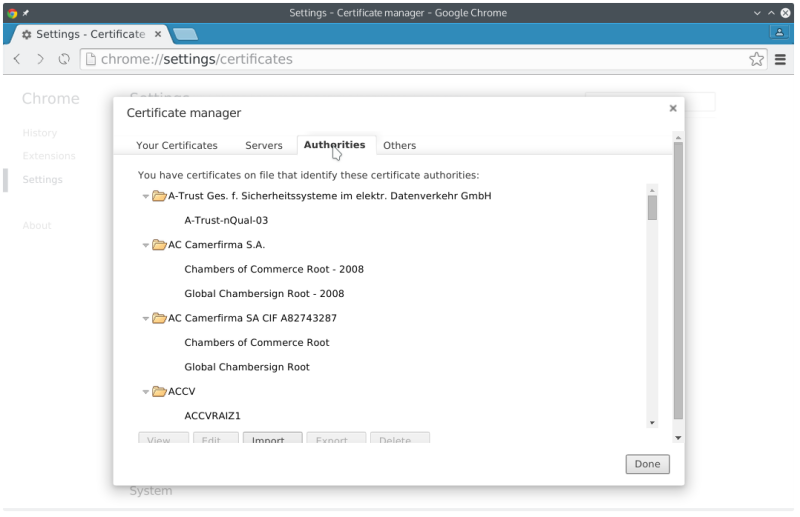The width and height of the screenshot is (800, 517).
Task: Click the browser forward arrow
Action: [40, 59]
